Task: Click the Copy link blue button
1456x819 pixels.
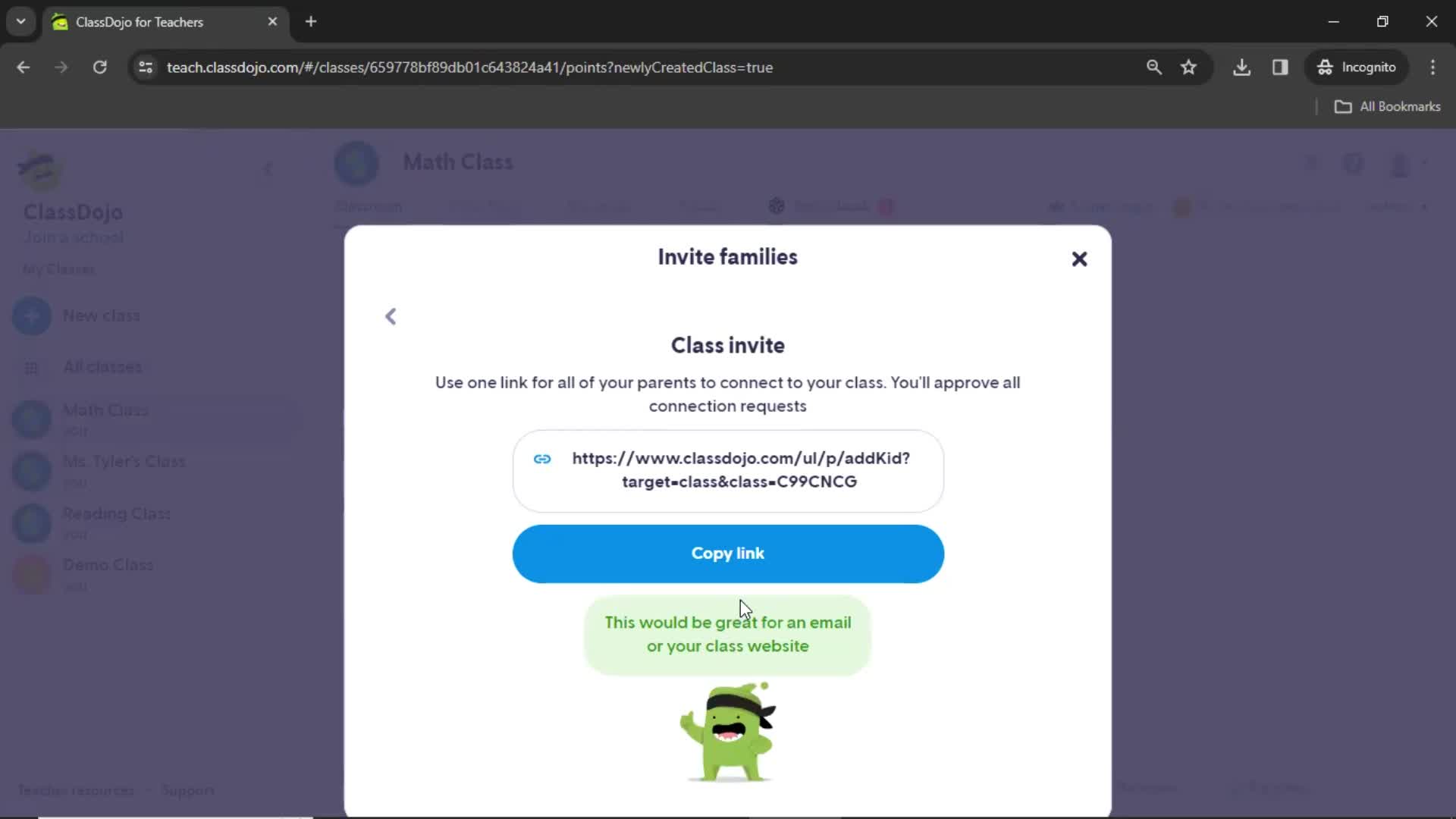Action: coord(728,553)
